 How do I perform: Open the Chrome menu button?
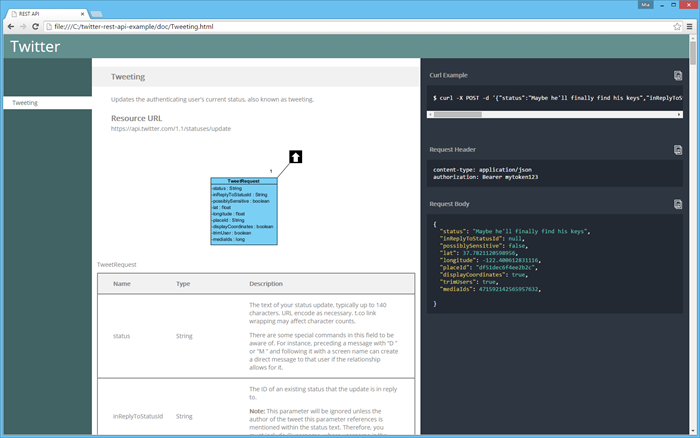coord(690,27)
